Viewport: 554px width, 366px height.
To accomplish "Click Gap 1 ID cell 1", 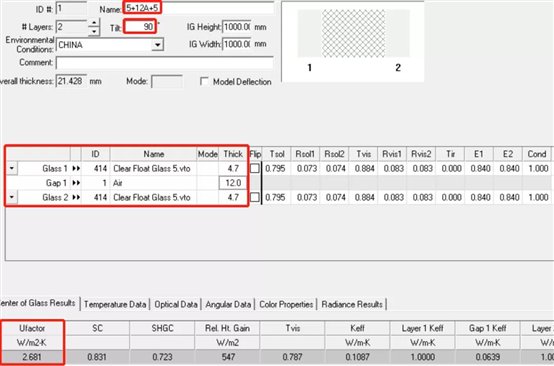I will coord(96,183).
